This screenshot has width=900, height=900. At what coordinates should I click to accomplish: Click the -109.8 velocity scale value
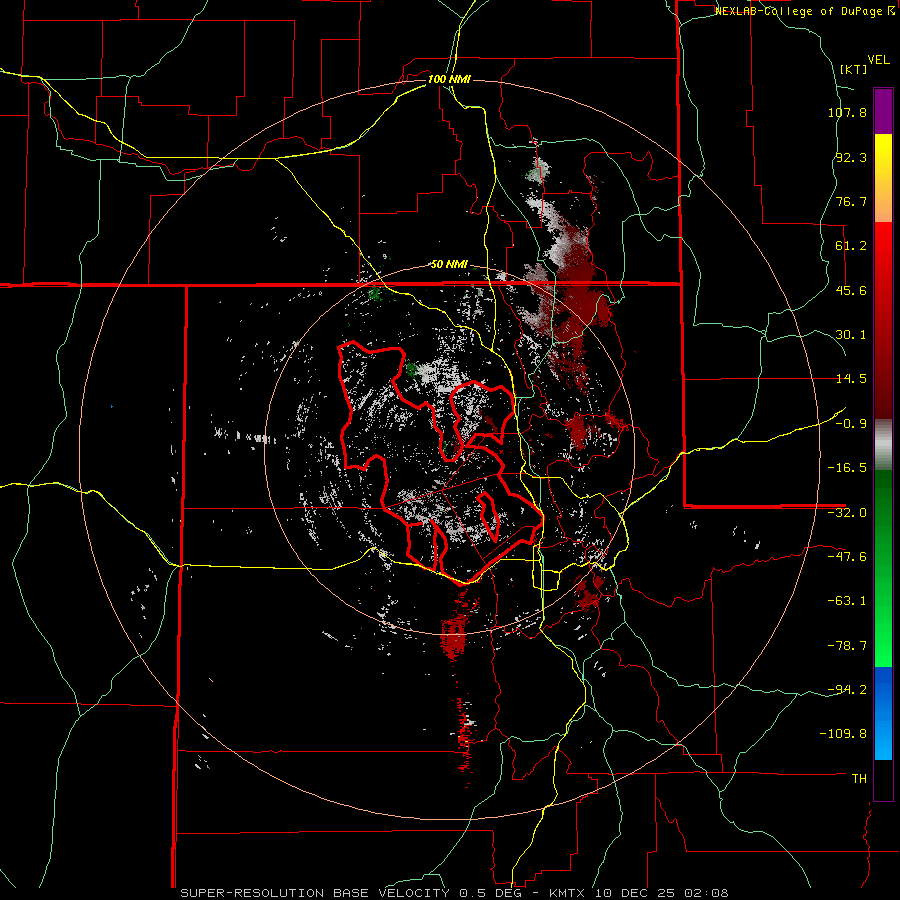pos(844,734)
